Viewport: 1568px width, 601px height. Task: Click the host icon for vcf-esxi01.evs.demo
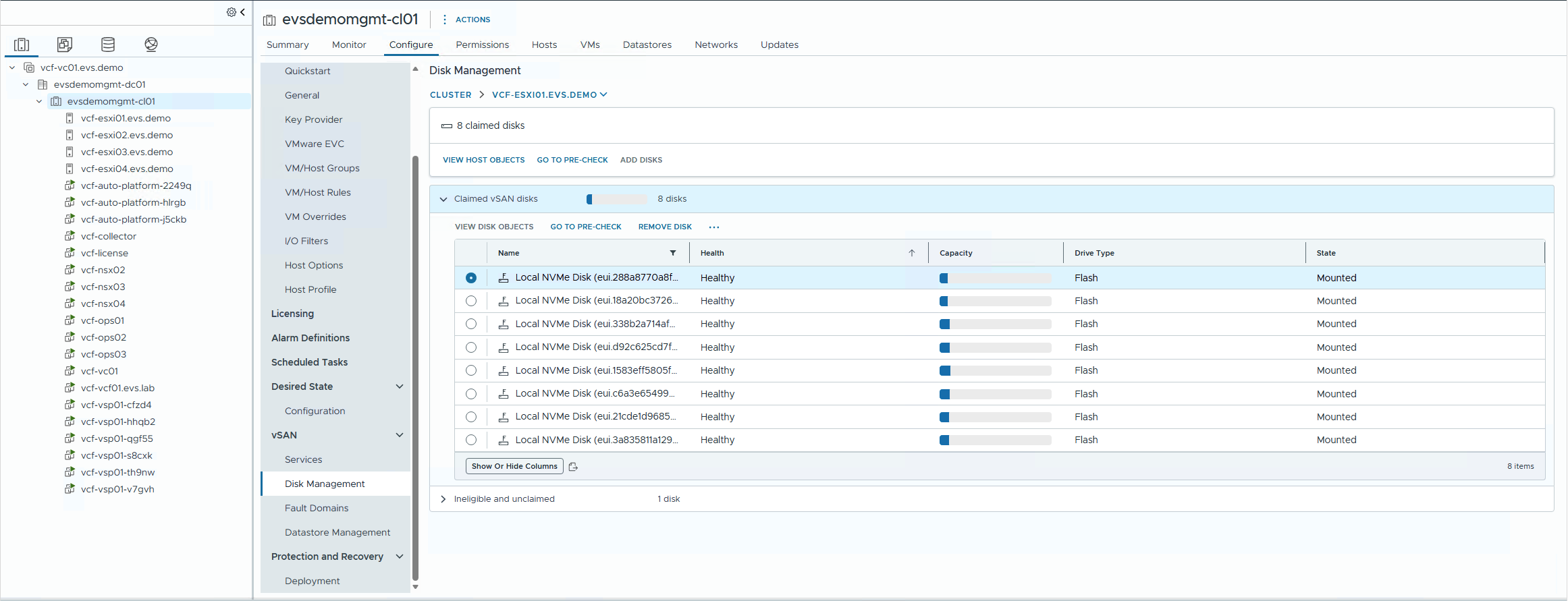point(70,118)
